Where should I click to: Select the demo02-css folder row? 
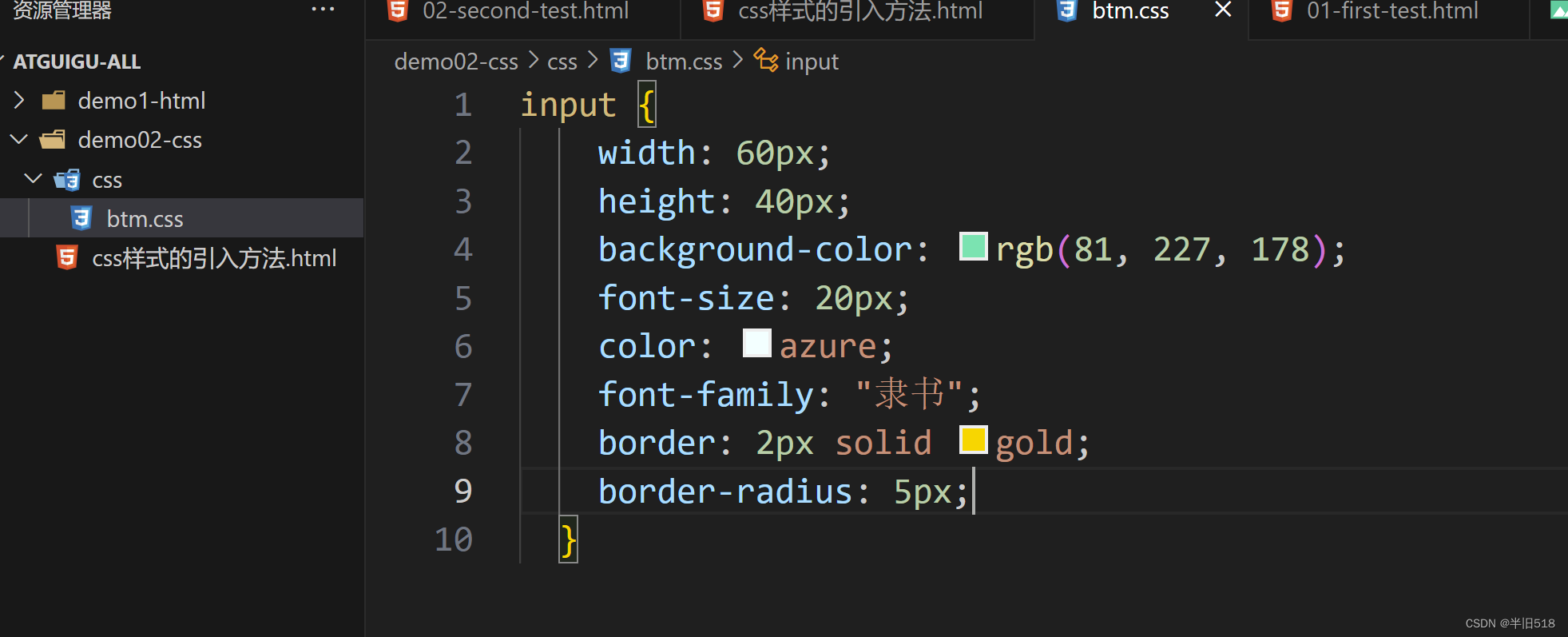point(182,140)
